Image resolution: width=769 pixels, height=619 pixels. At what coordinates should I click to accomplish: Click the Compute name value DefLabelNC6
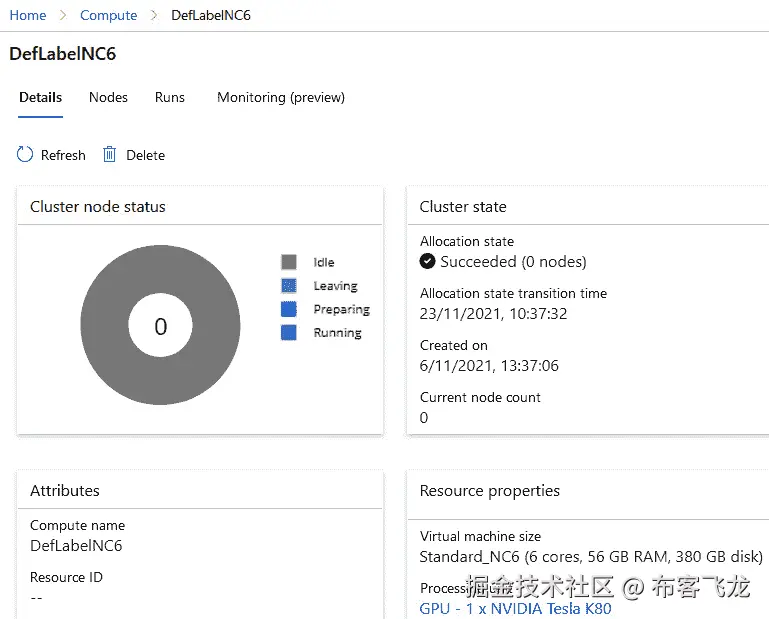point(76,546)
